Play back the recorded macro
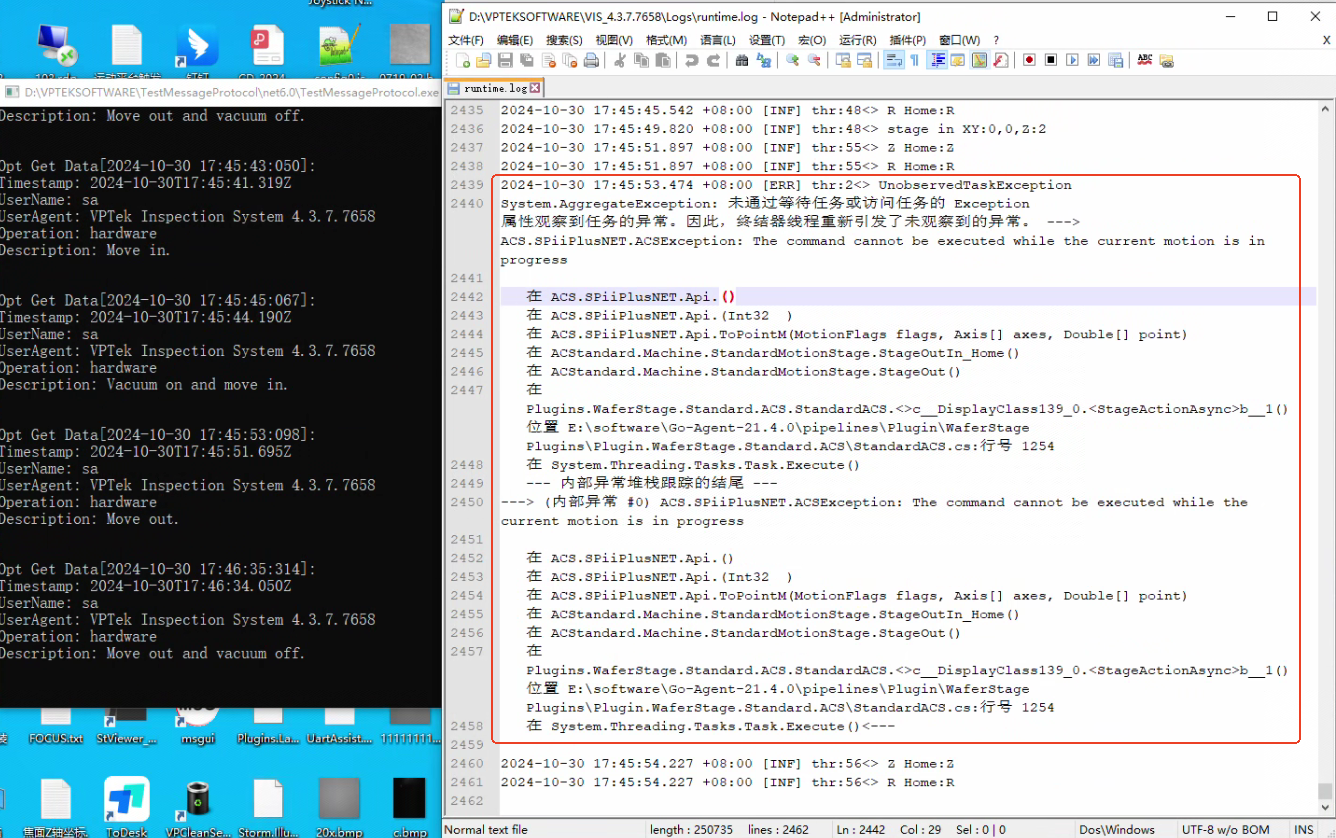Screen dimensions: 1336x838 tap(1072, 60)
